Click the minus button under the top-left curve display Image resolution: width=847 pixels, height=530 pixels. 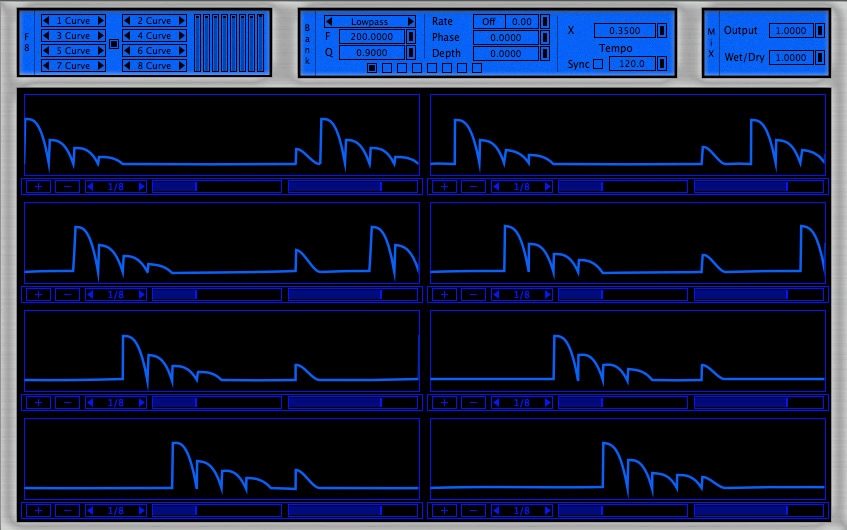coord(68,187)
